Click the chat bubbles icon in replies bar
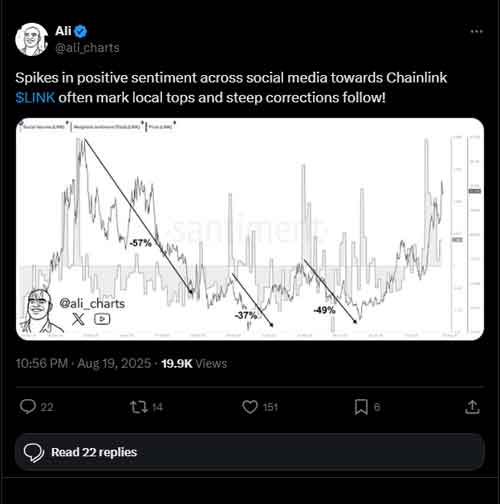The image size is (500, 504). tap(34, 453)
